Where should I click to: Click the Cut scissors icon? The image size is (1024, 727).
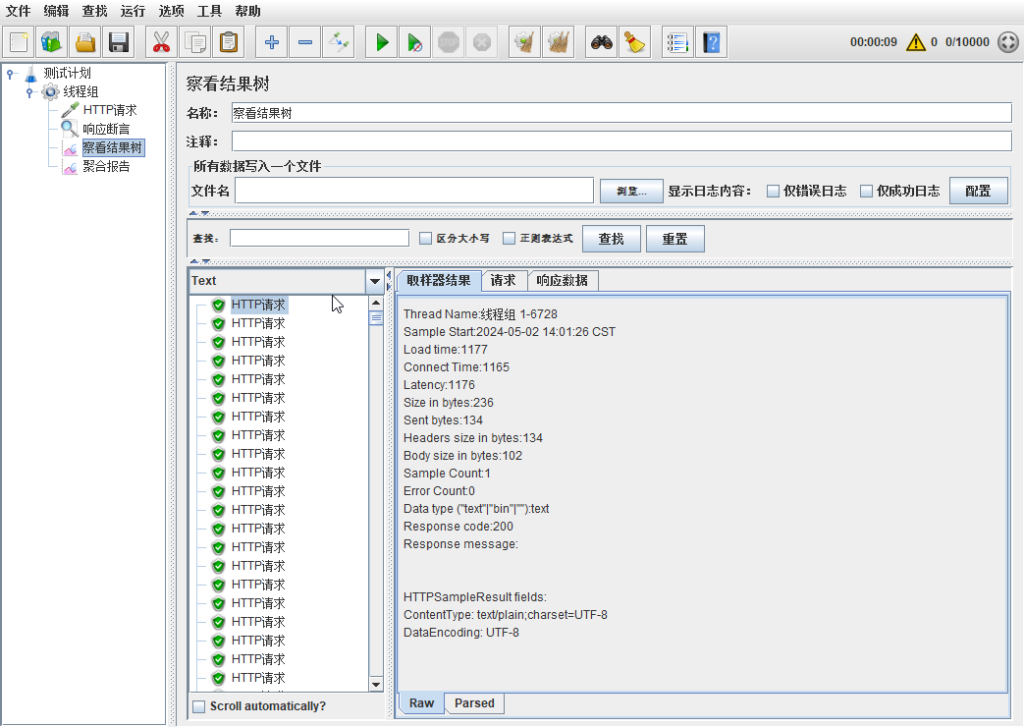click(160, 42)
